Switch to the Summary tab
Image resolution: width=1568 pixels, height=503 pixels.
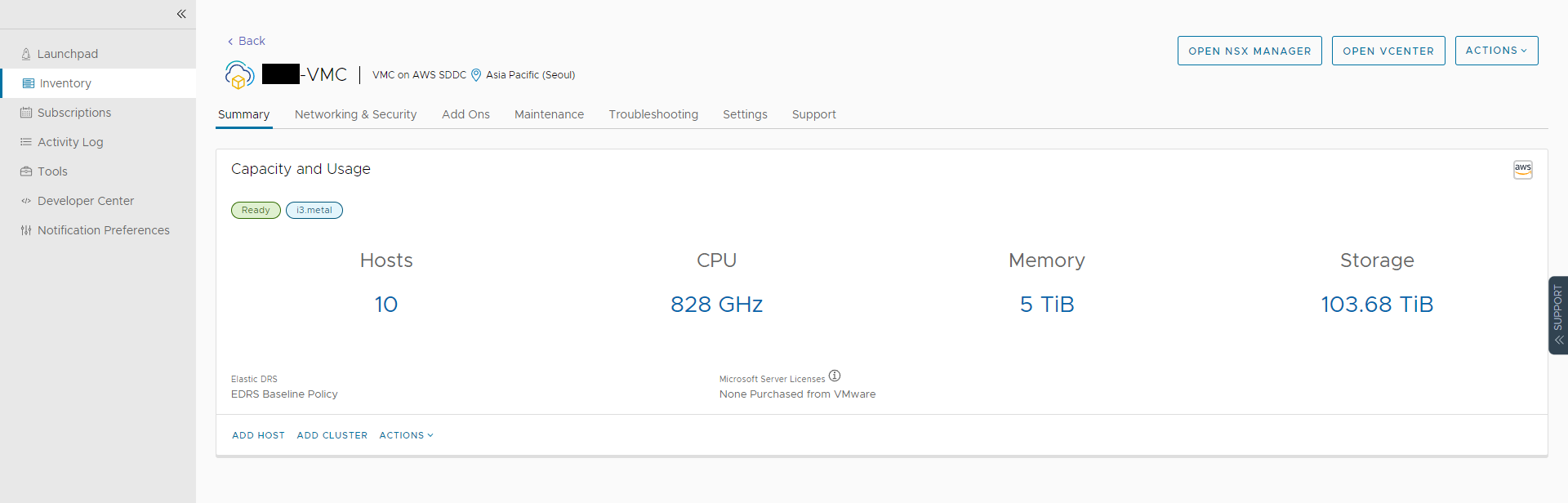(x=243, y=114)
